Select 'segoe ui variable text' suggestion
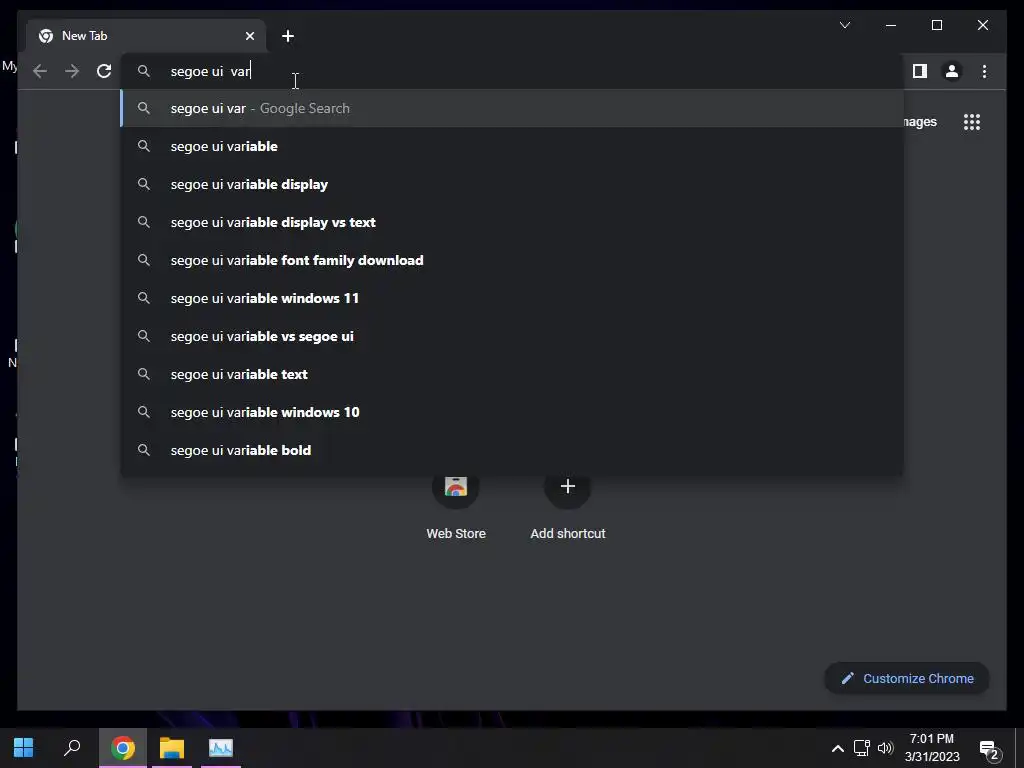 [512, 374]
